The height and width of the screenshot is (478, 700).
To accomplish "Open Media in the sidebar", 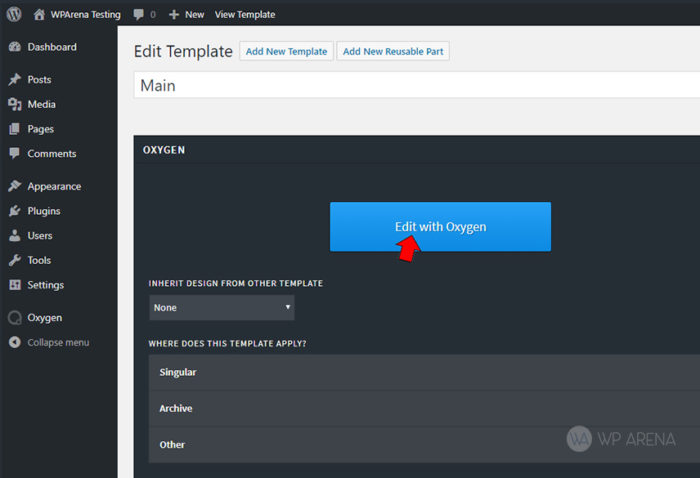I will pos(42,104).
